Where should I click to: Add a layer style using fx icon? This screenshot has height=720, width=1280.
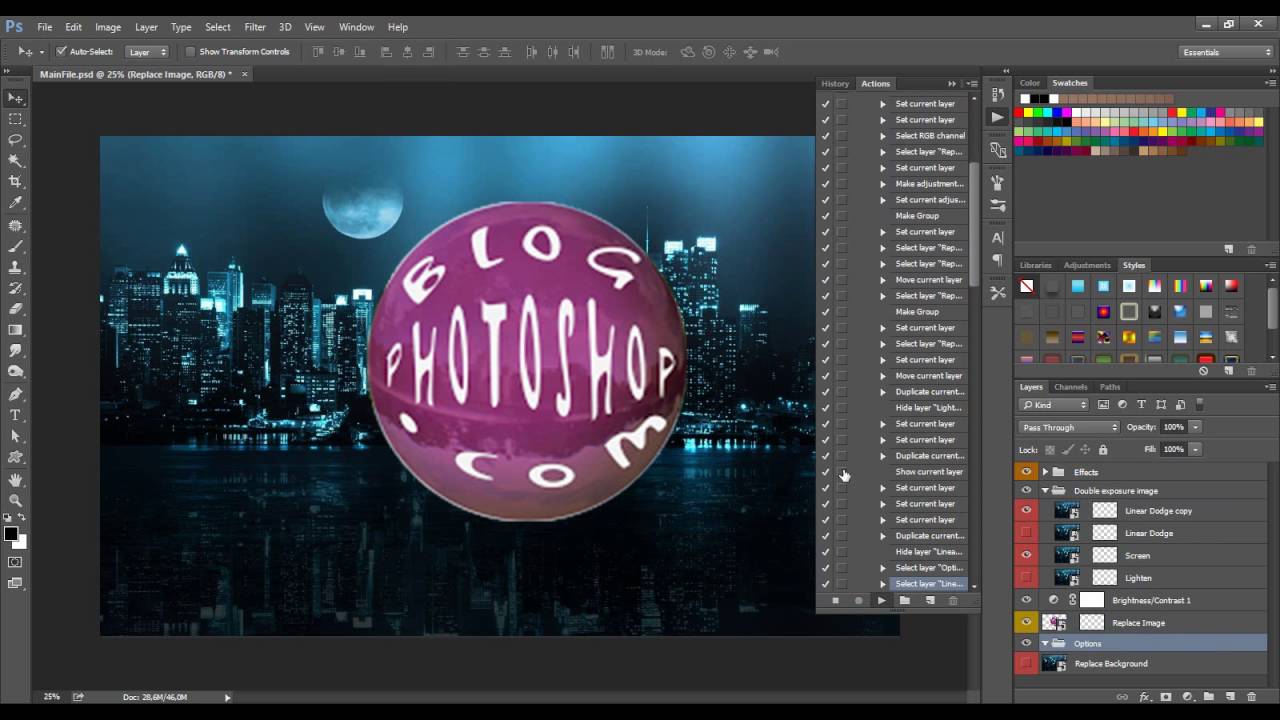[1145, 697]
